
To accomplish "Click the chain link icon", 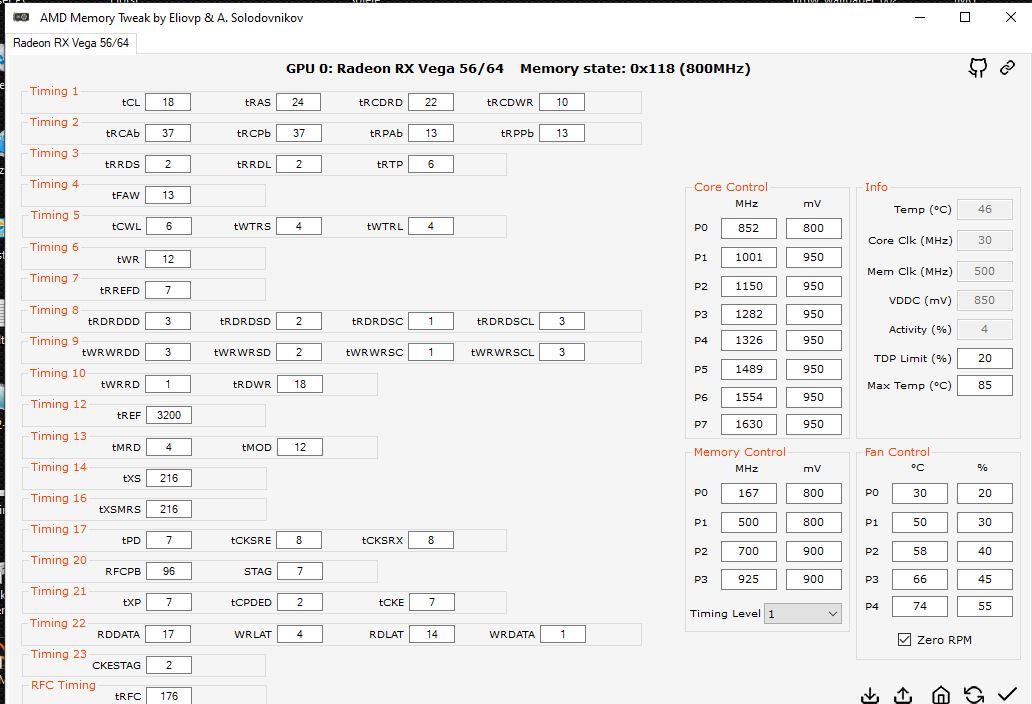I will pyautogui.click(x=1007, y=67).
